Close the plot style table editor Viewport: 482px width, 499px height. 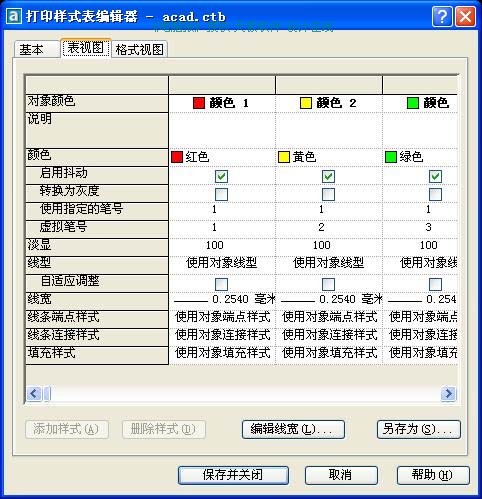click(465, 16)
